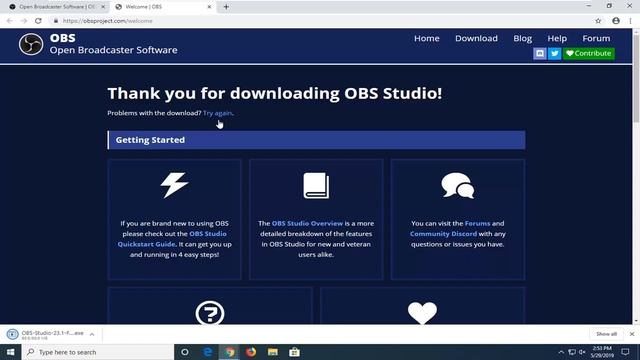Open the OBS Studio Overview link
640x360 pixels.
[x=307, y=224]
